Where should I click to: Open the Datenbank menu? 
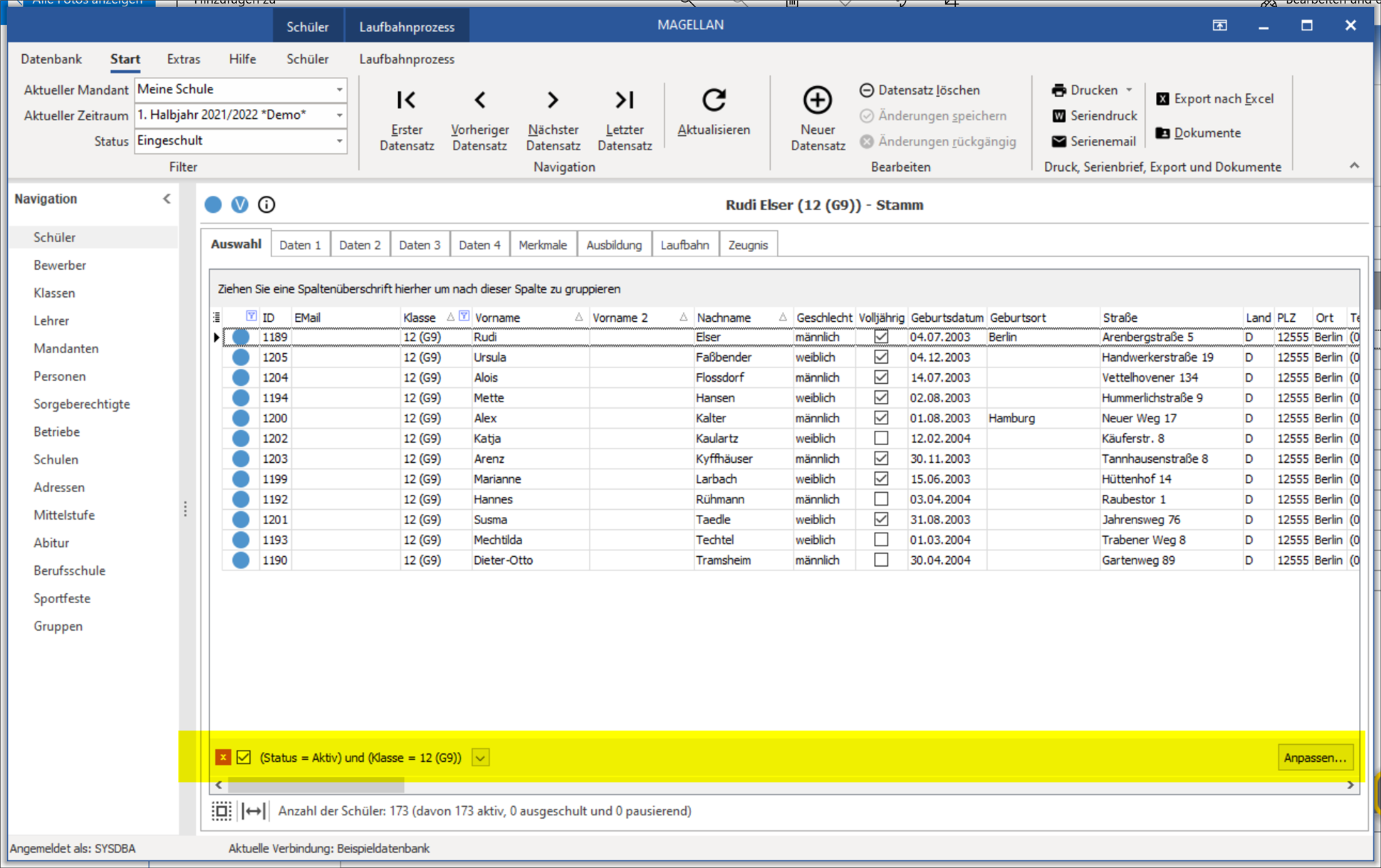coord(51,59)
